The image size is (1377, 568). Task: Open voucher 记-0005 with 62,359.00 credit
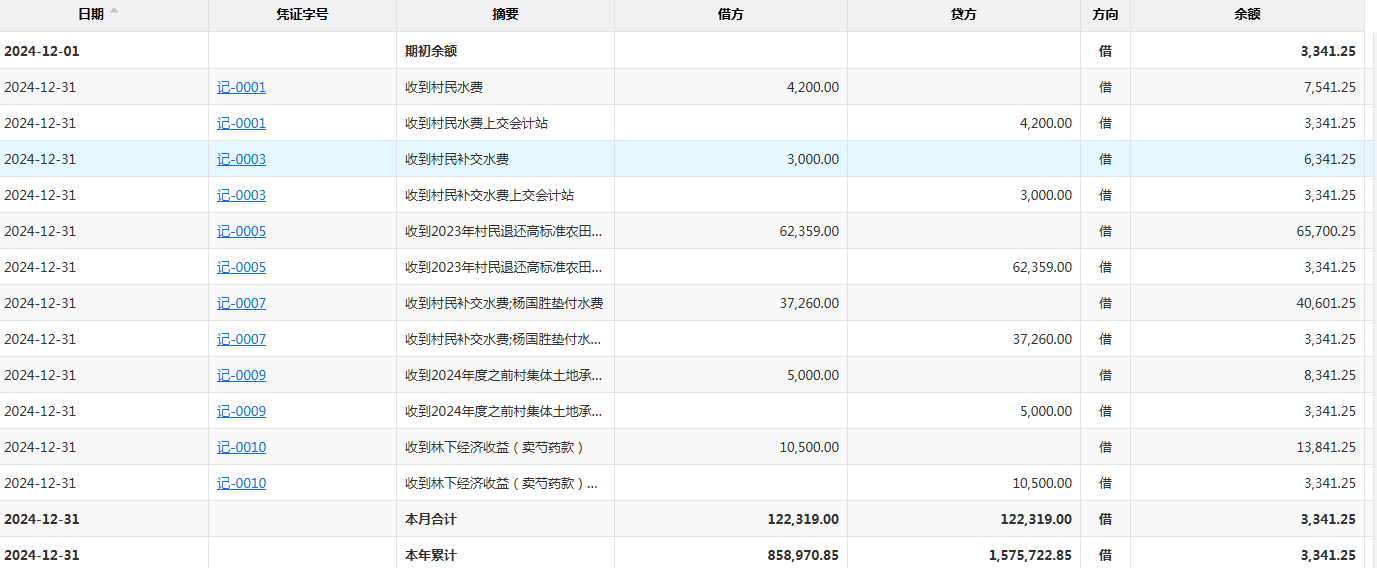[241, 267]
